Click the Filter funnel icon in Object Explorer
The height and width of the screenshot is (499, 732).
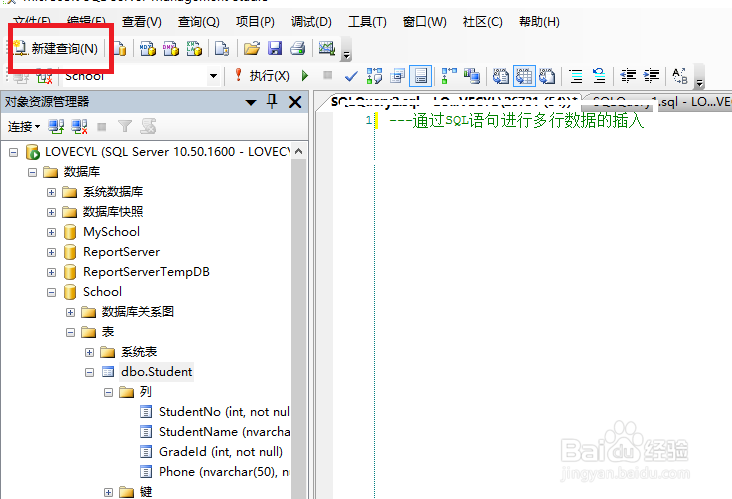coord(125,126)
